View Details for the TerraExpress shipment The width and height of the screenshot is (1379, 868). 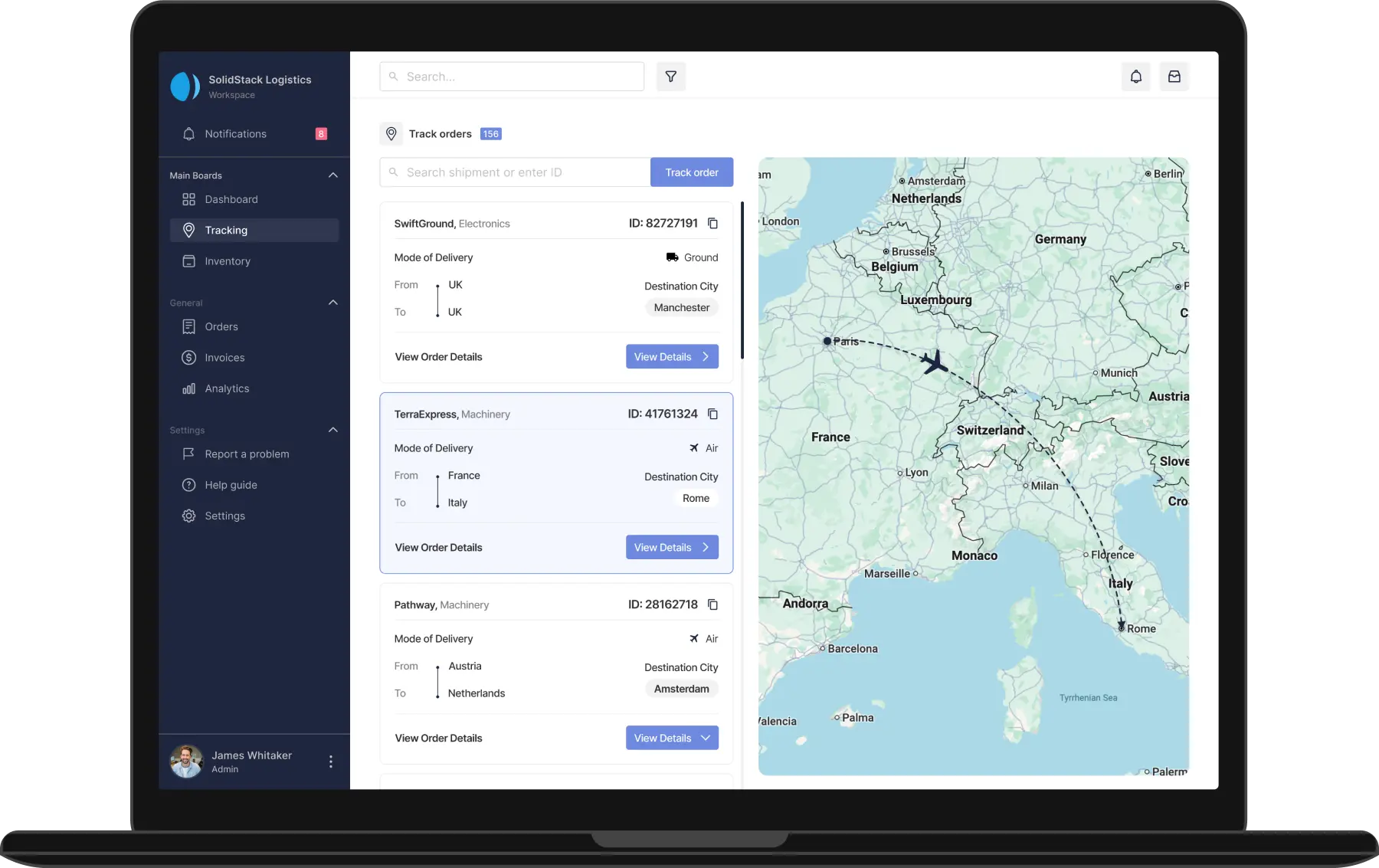672,547
